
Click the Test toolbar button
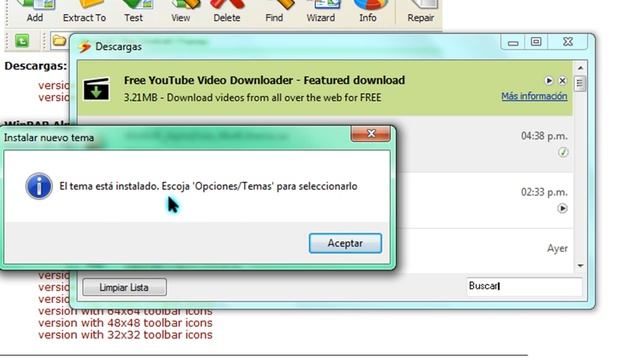click(x=133, y=11)
